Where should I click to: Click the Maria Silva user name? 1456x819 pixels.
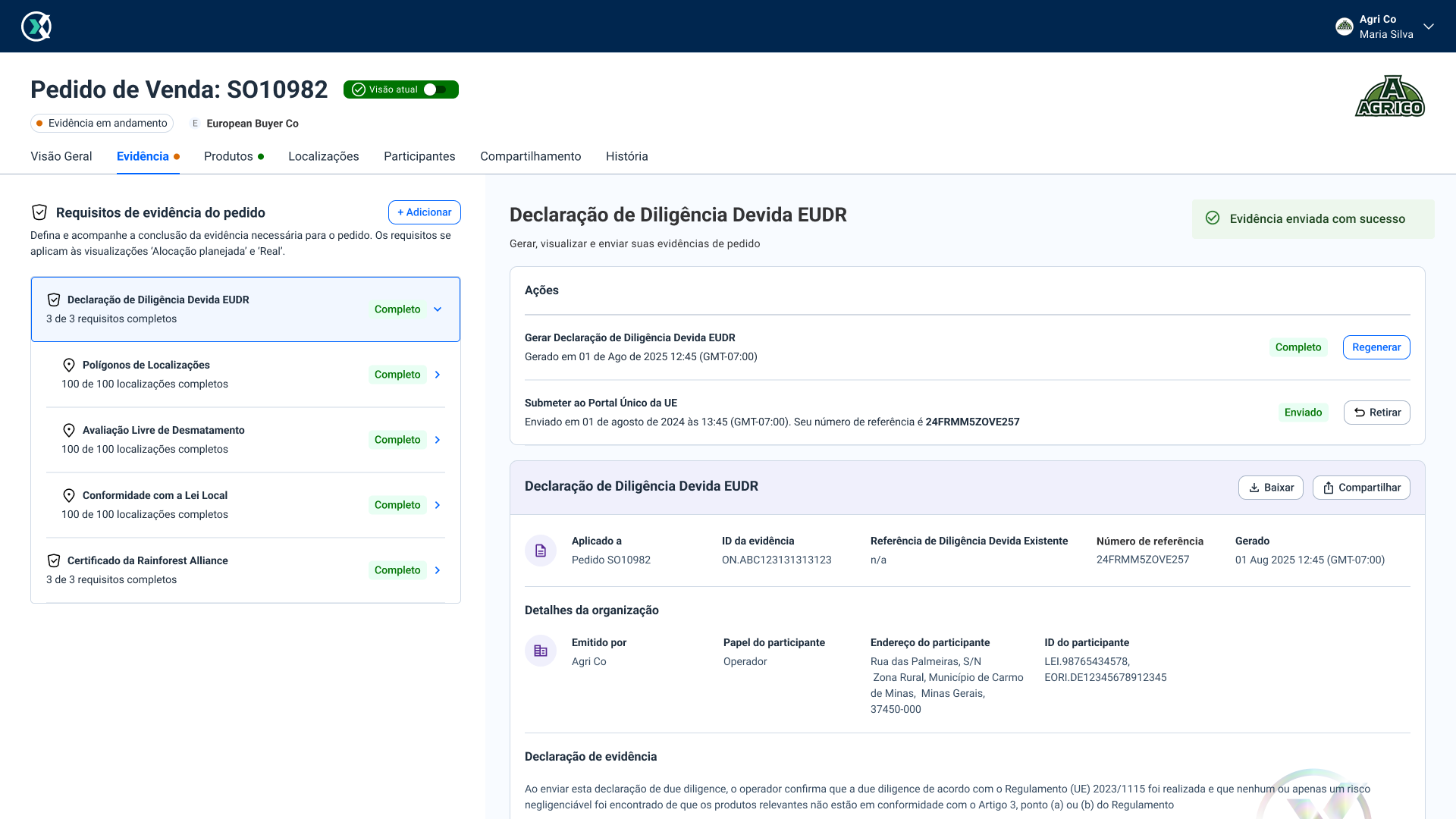click(1386, 34)
